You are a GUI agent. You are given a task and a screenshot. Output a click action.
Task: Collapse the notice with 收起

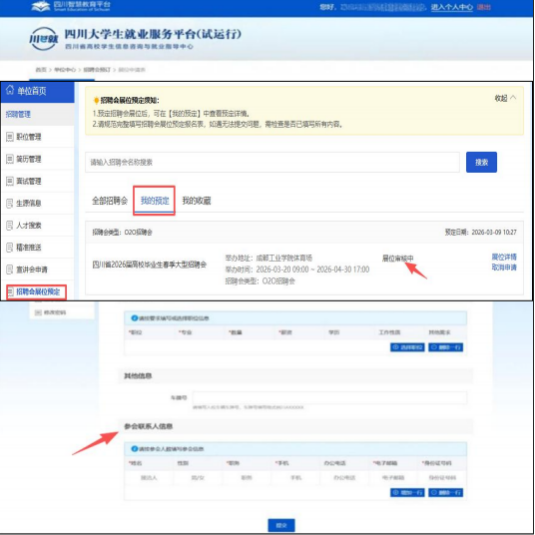tap(505, 98)
